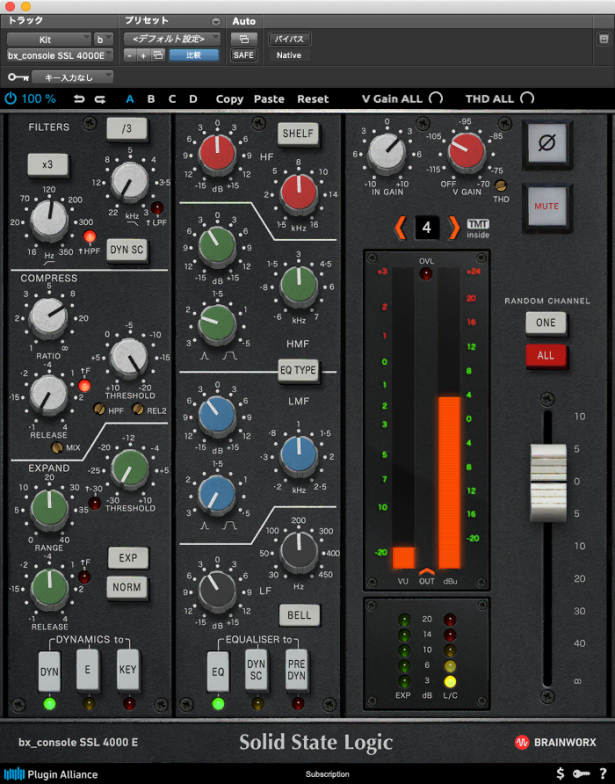This screenshot has height=784, width=615.
Task: Click the compressor HPF screw control
Action: tap(100, 410)
